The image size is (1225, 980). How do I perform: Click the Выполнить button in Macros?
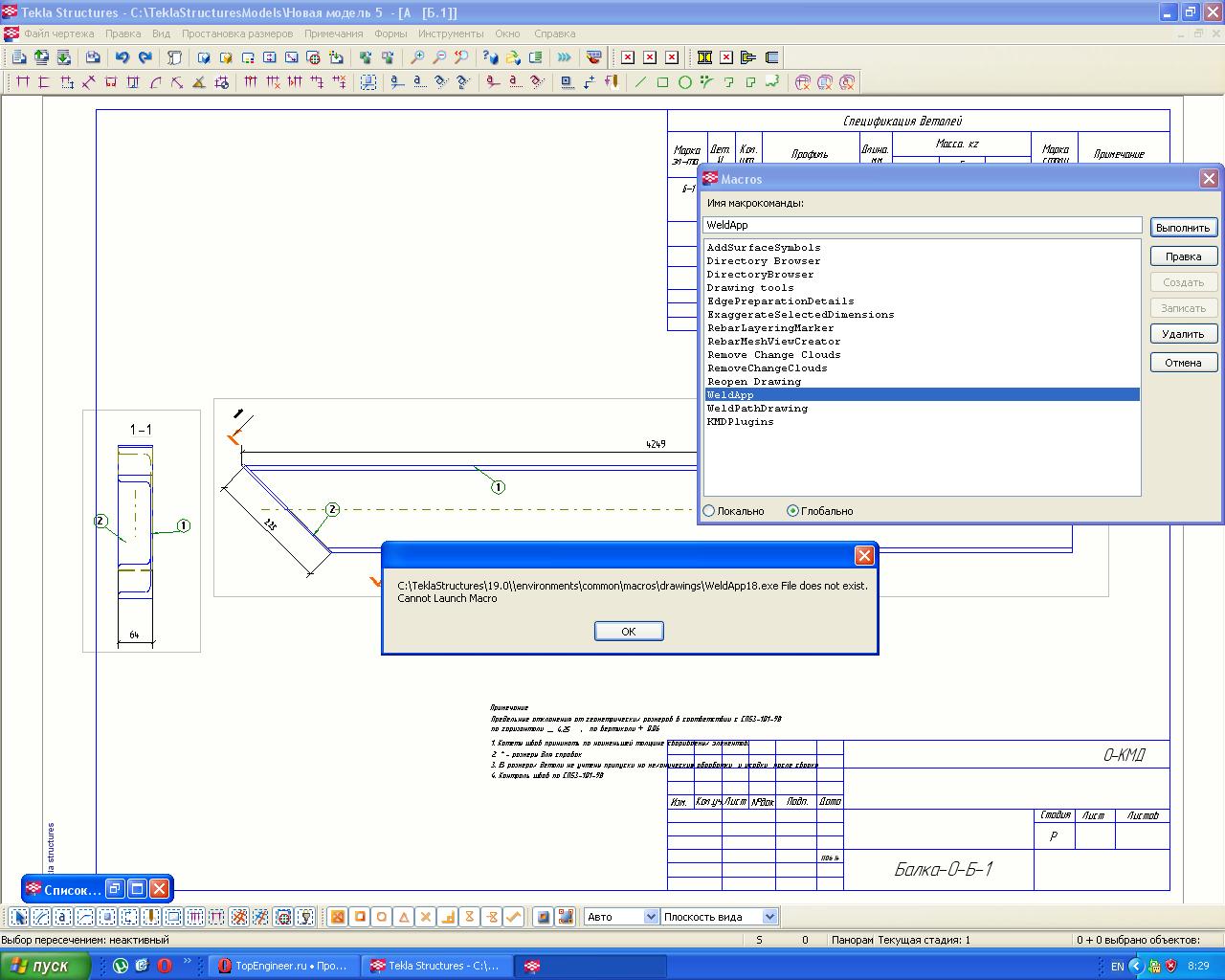1183,228
